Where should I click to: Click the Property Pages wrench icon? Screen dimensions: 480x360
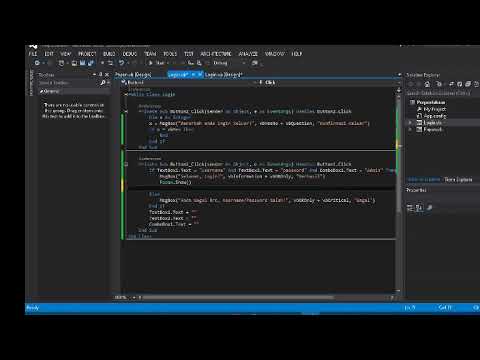[429, 208]
